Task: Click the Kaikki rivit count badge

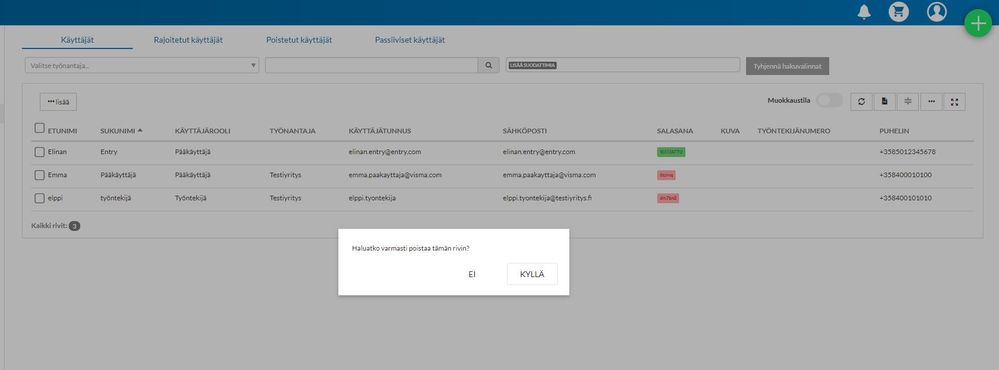Action: (75, 226)
